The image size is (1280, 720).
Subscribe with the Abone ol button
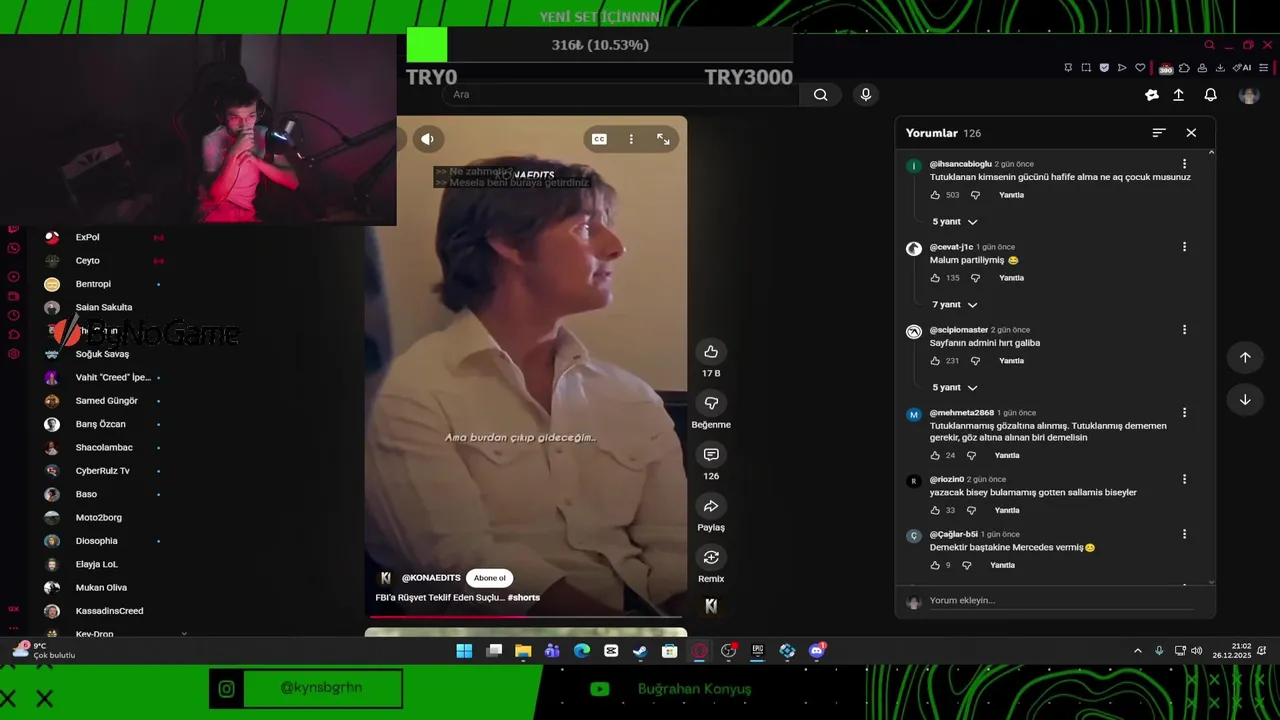tap(490, 578)
